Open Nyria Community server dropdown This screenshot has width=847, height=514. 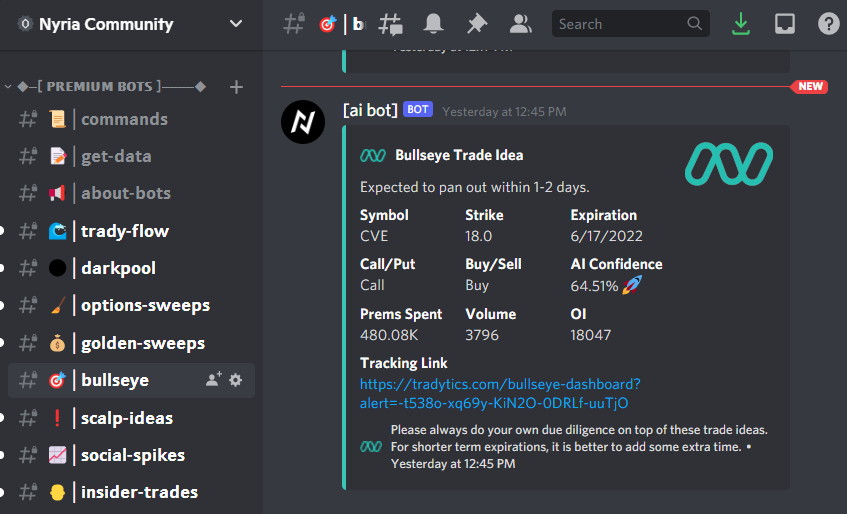[236, 24]
